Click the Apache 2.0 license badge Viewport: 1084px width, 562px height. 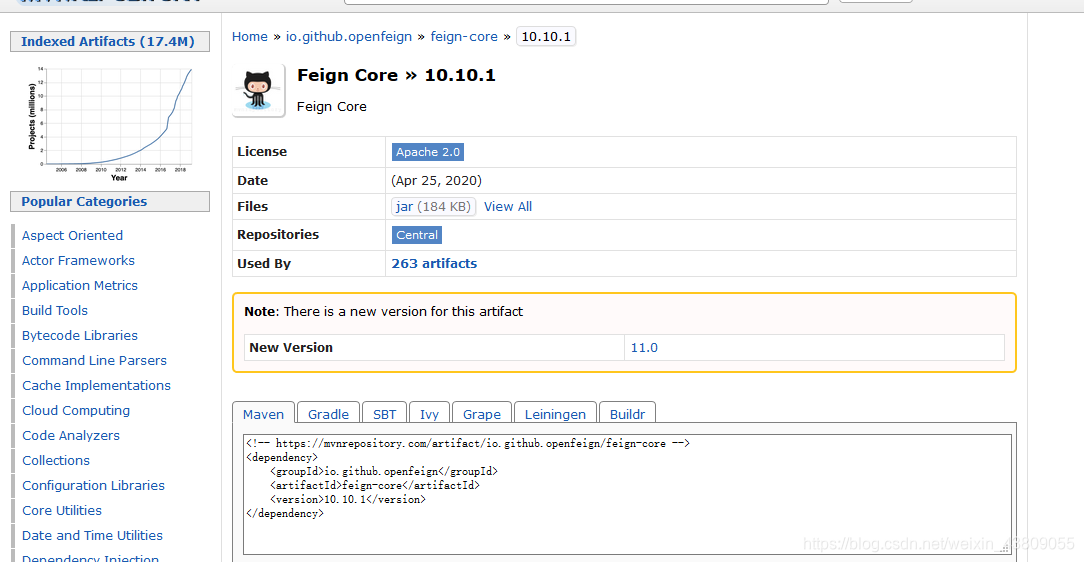tap(427, 152)
